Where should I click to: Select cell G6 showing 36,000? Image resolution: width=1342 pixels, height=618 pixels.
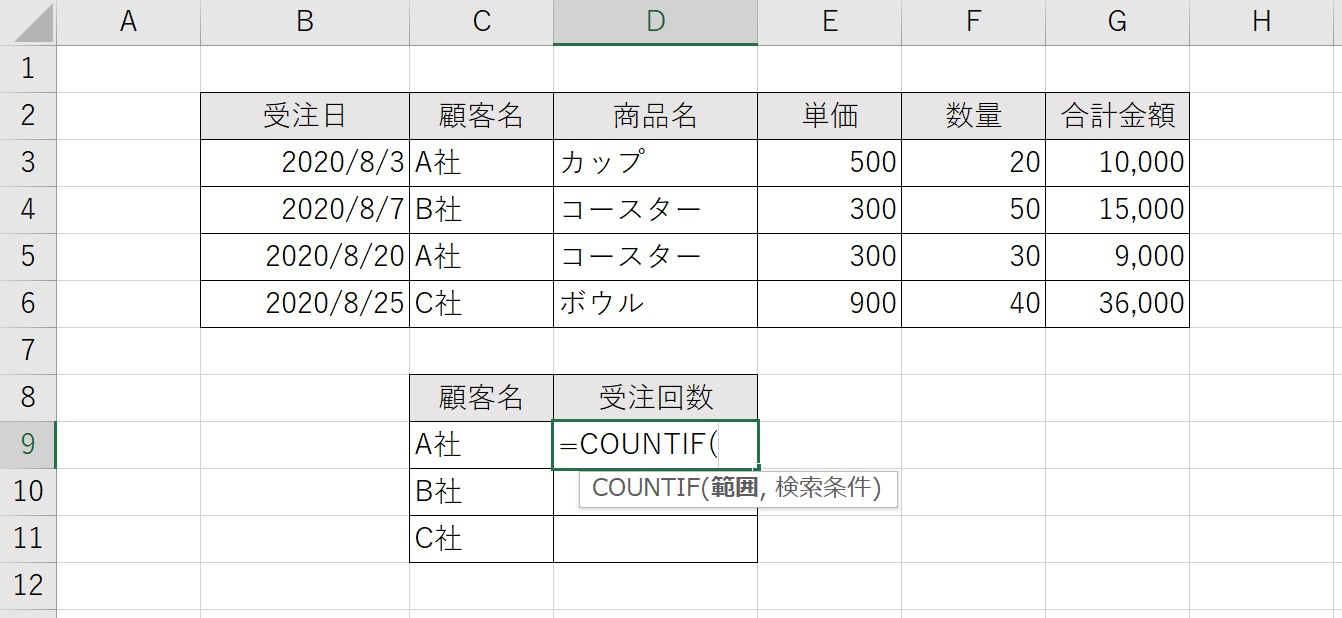[1117, 304]
